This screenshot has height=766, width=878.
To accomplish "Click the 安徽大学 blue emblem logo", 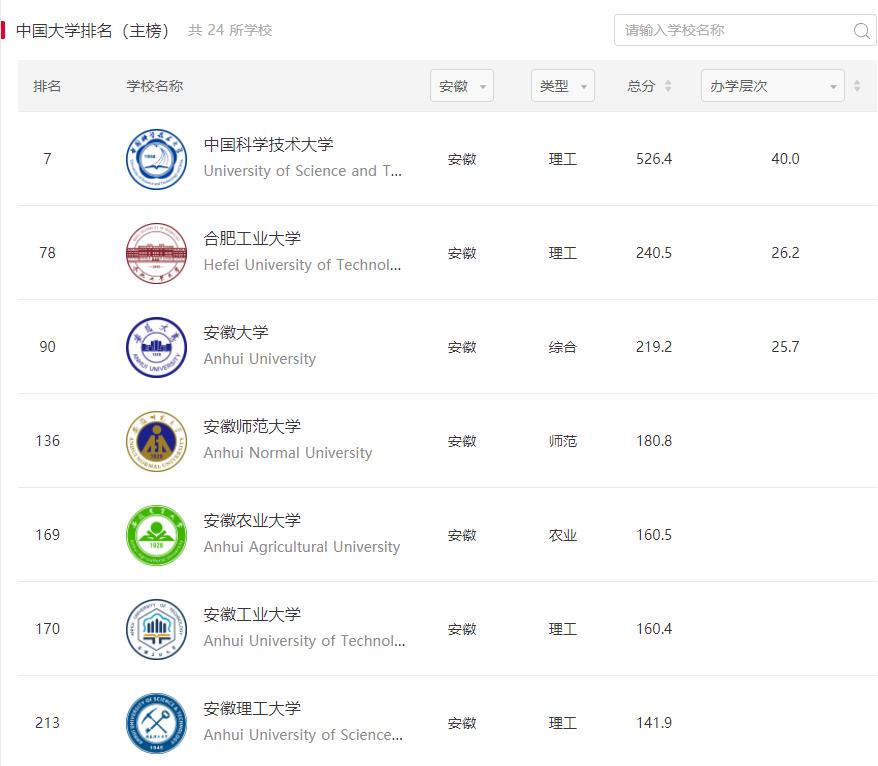I will (156, 347).
